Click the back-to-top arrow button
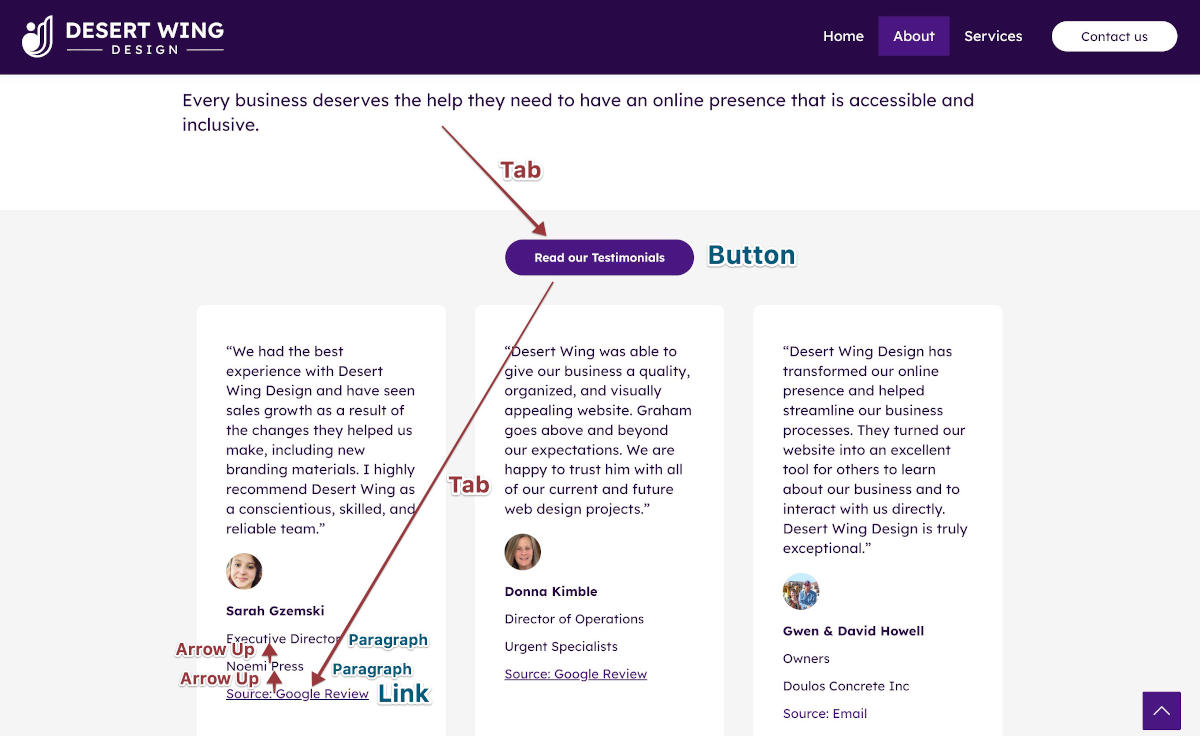 pyautogui.click(x=1161, y=710)
